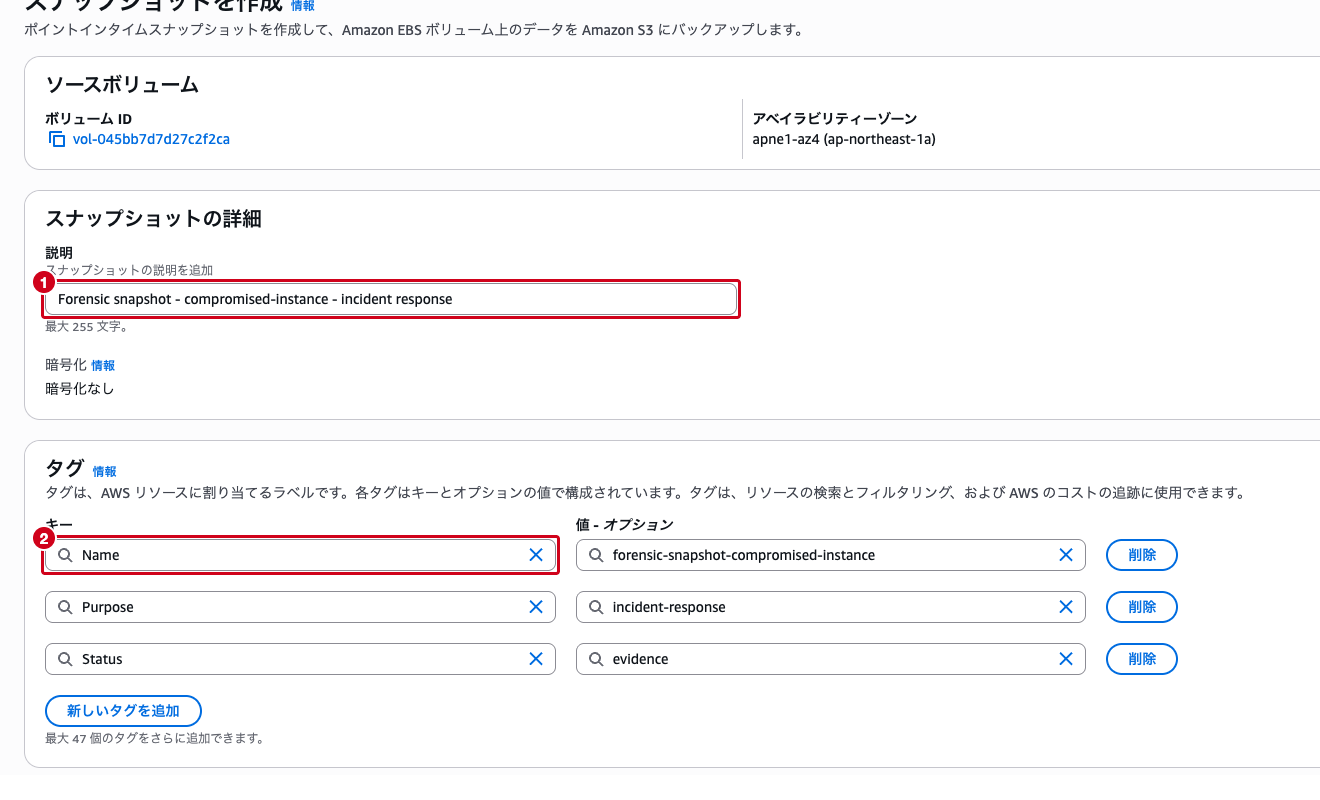Copy the volume ID with the copy icon
This screenshot has width=1320, height=800.
57,139
